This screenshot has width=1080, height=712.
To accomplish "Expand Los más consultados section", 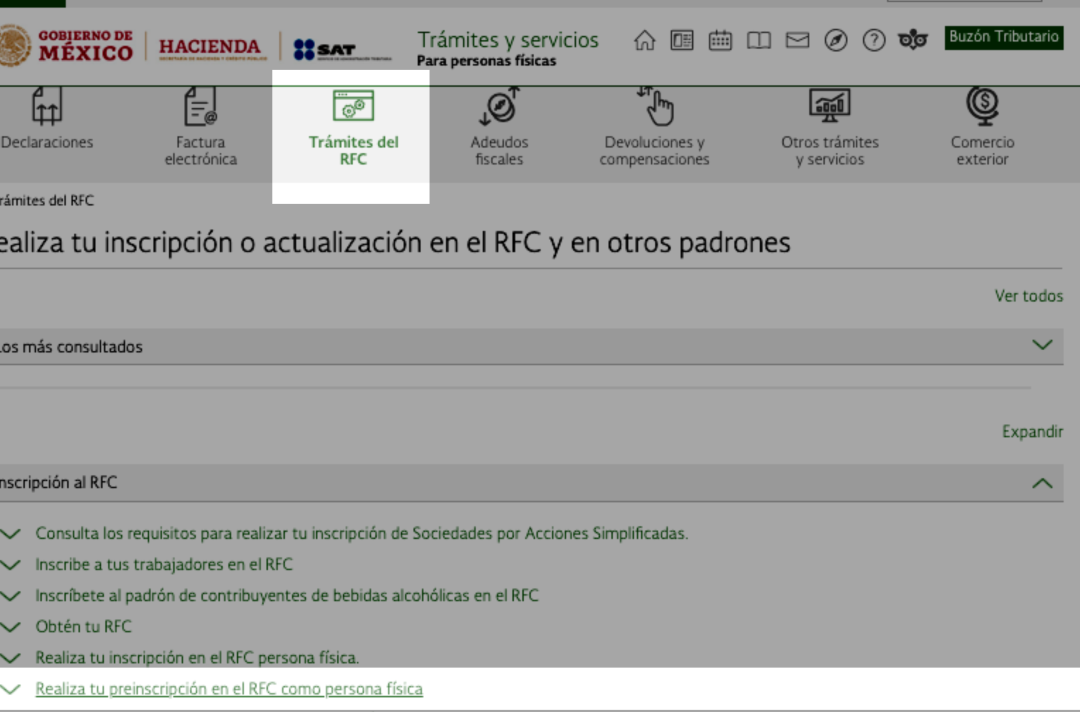I will [1042, 346].
